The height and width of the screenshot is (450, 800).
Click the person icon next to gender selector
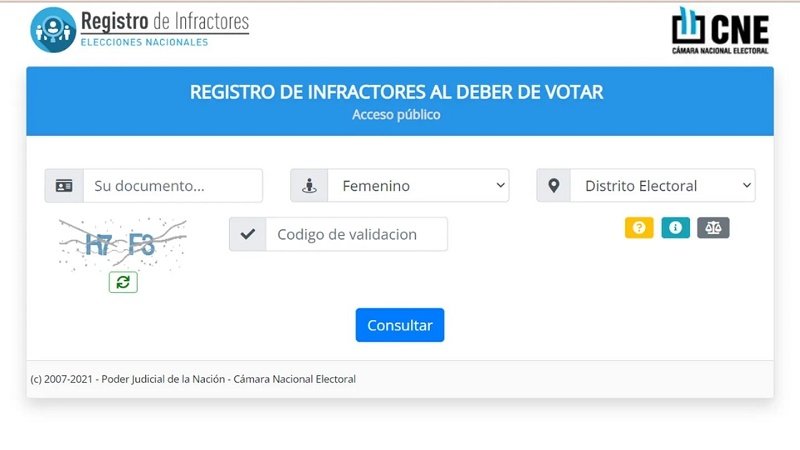(310, 186)
